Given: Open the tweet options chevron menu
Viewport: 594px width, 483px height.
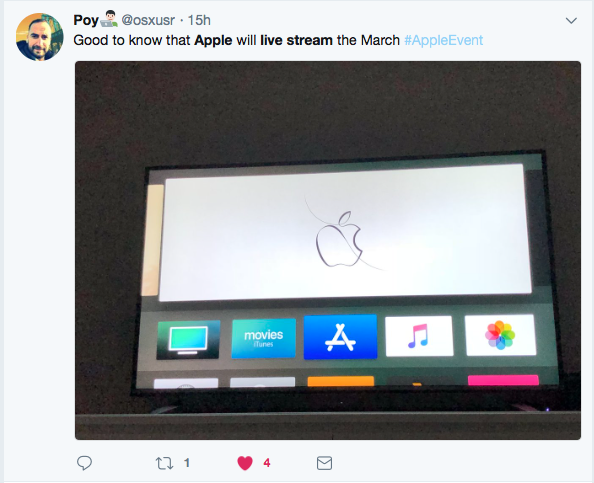Looking at the screenshot, I should coord(571,20).
